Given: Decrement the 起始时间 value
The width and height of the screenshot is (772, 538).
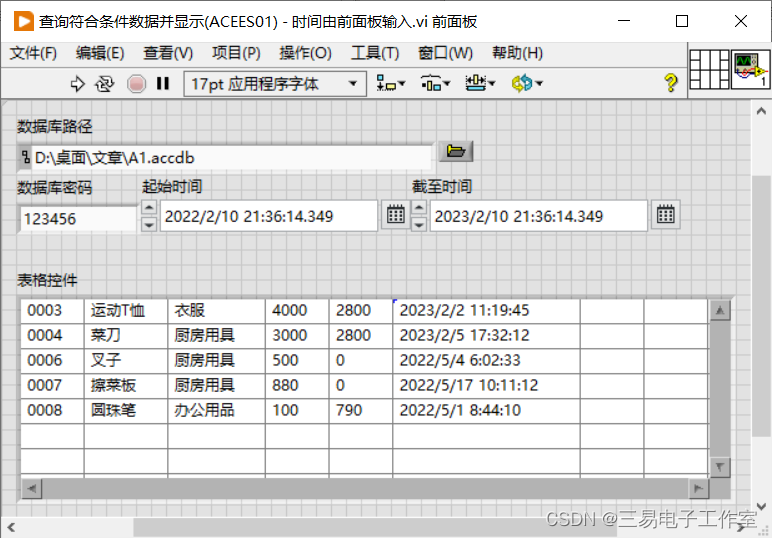Looking at the screenshot, I should point(149,225).
